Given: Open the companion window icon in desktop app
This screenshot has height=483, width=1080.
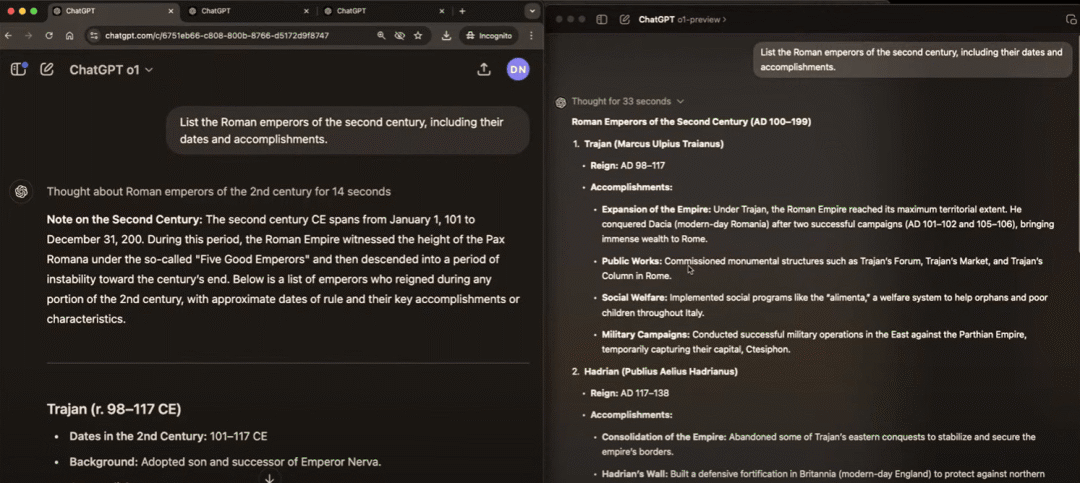Looking at the screenshot, I should click(1070, 19).
